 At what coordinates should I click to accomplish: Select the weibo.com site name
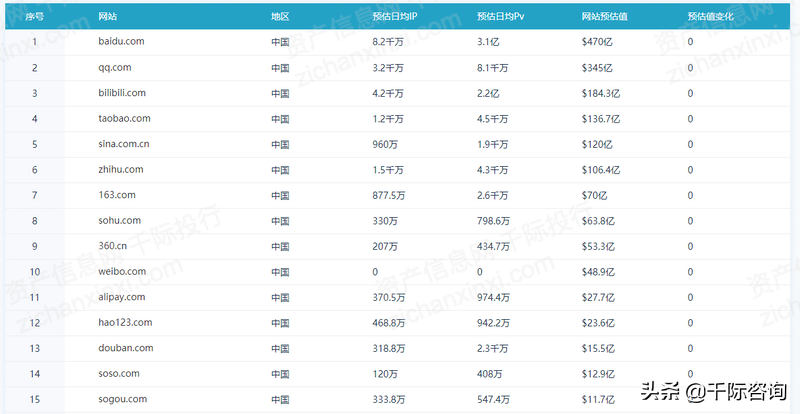click(122, 272)
